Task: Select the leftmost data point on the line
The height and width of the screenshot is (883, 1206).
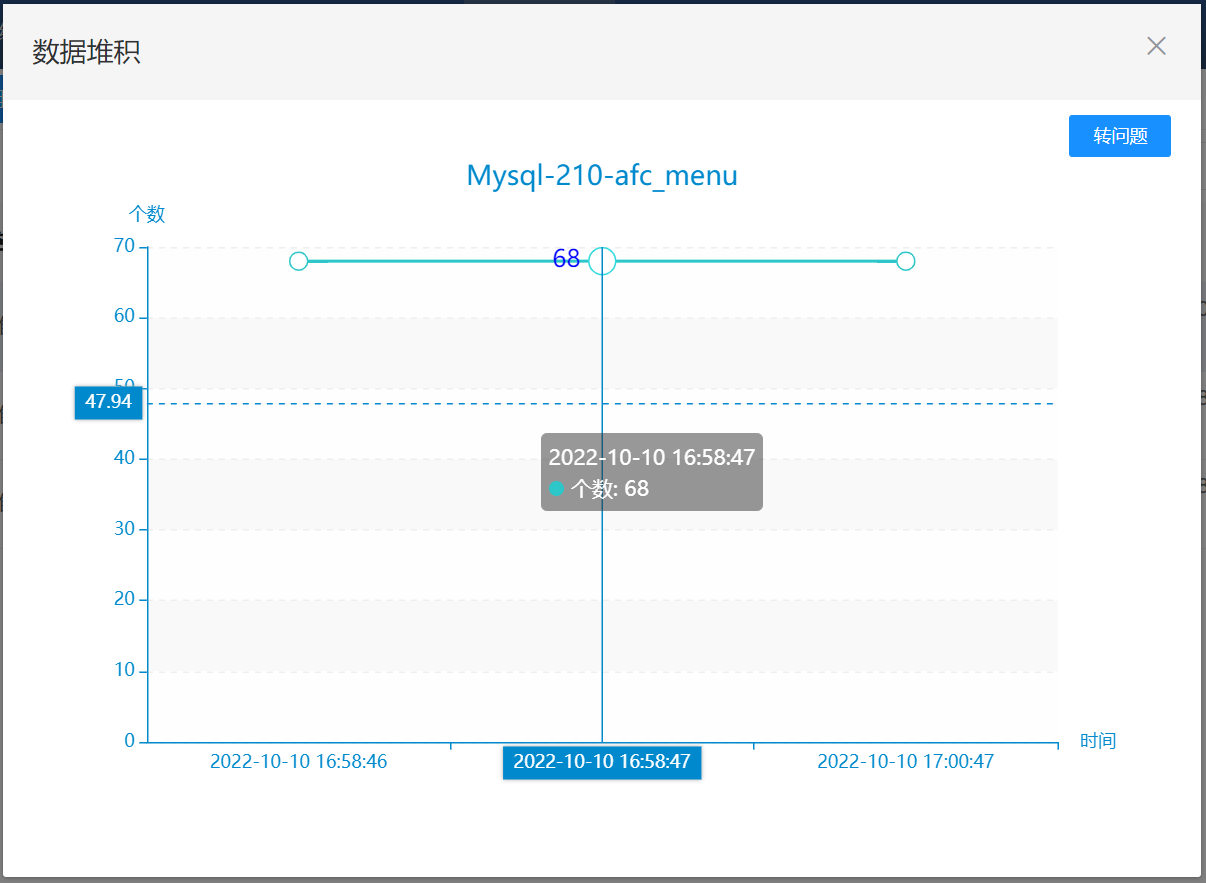Action: point(298,261)
